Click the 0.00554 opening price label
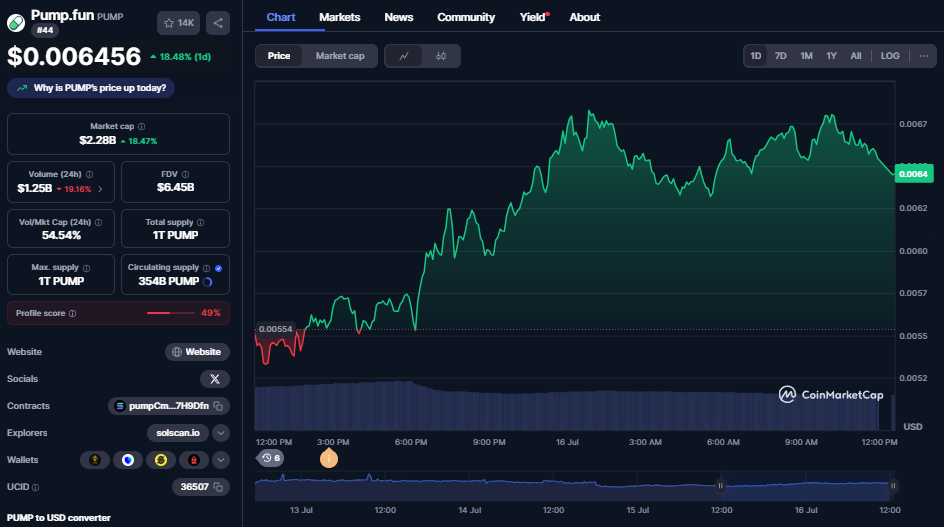944x527 pixels. [x=275, y=329]
